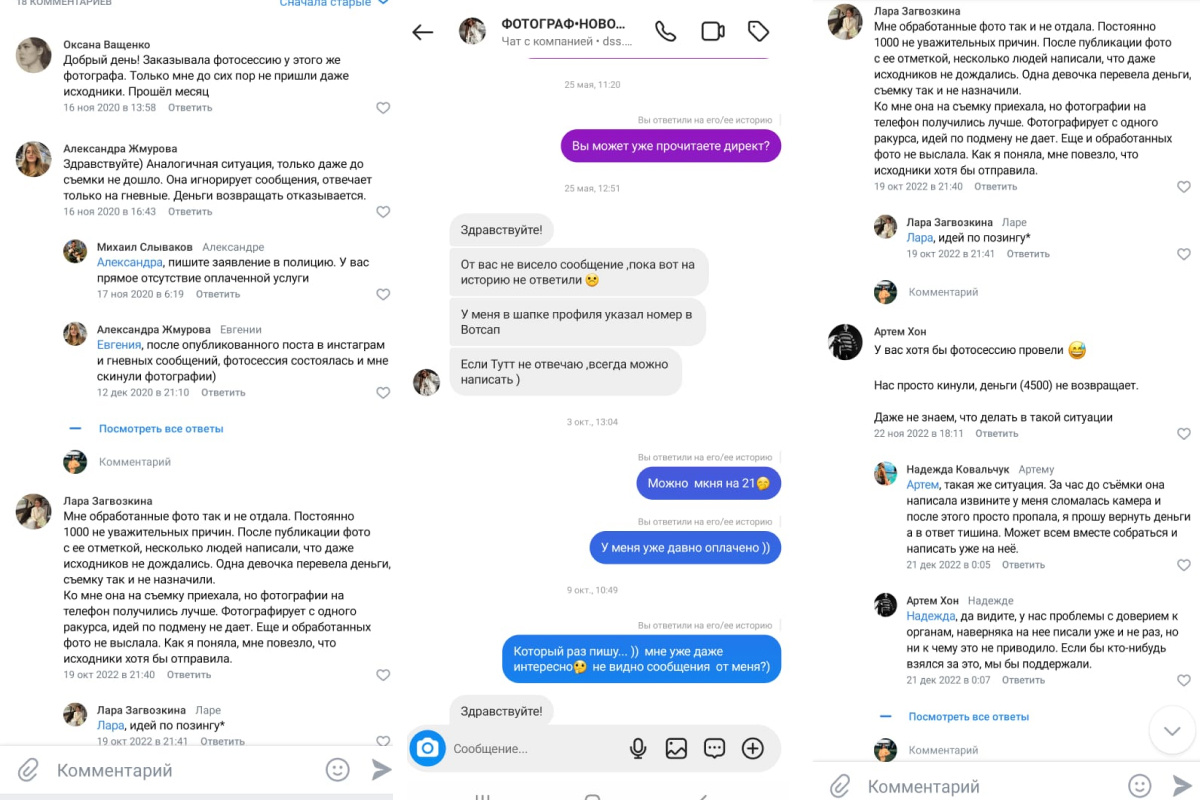1200x800 pixels.
Task: Tap the scroll-down chevron button at the right
Action: pos(1172,730)
